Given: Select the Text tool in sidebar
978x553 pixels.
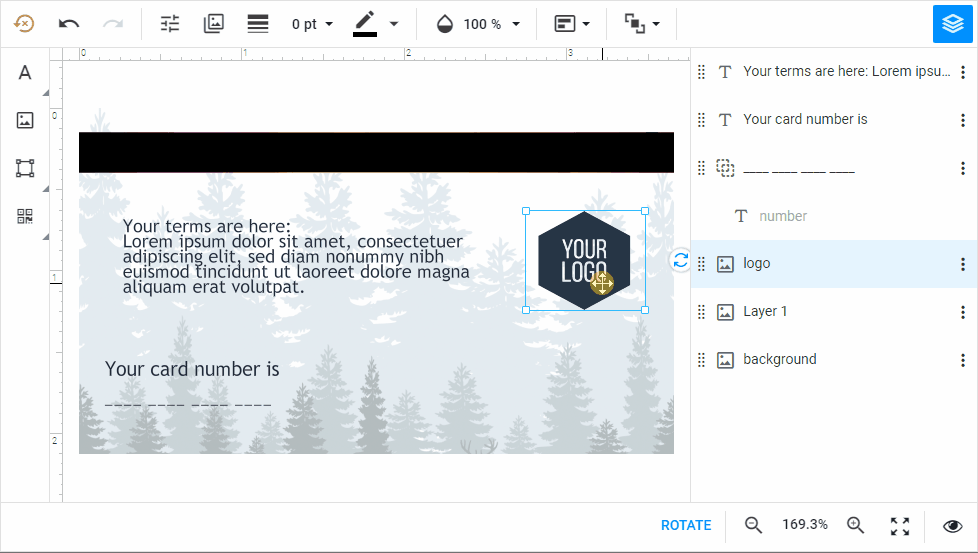Looking at the screenshot, I should (25, 73).
